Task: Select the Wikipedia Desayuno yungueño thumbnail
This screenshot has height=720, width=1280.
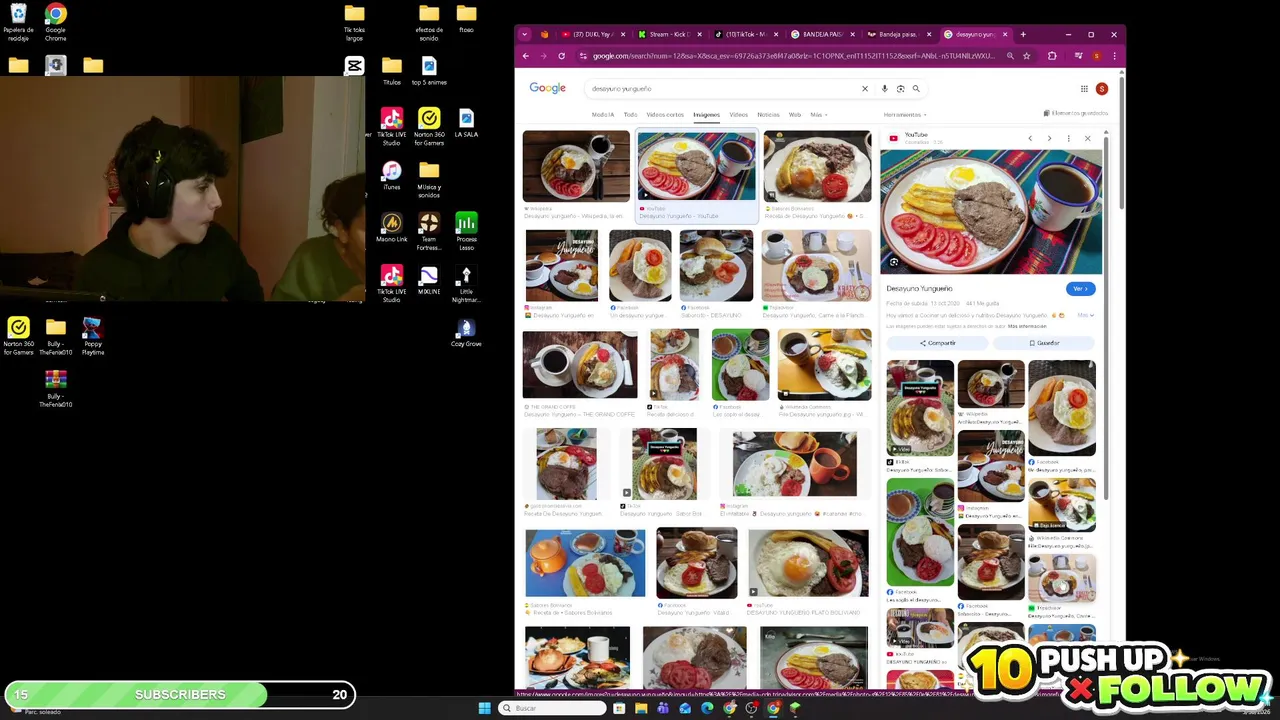Action: [576, 166]
